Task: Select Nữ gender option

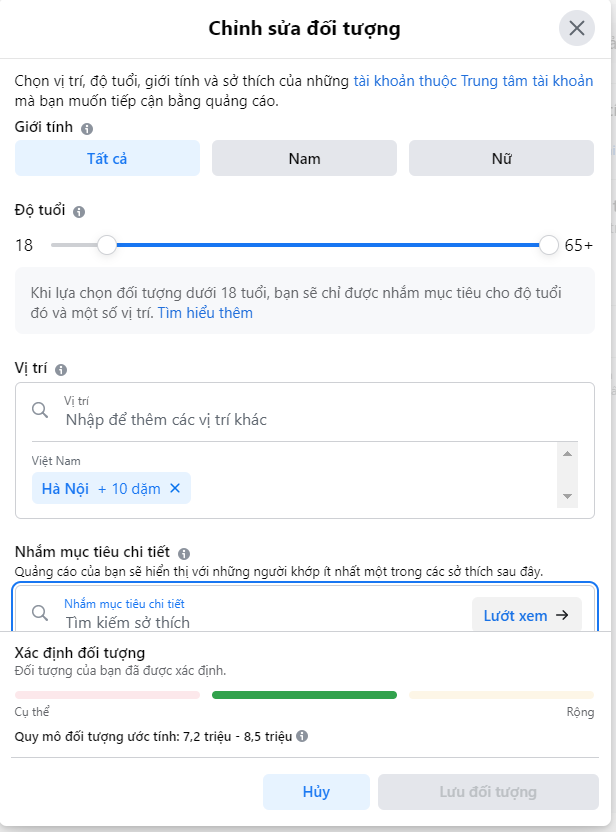Action: 501,158
